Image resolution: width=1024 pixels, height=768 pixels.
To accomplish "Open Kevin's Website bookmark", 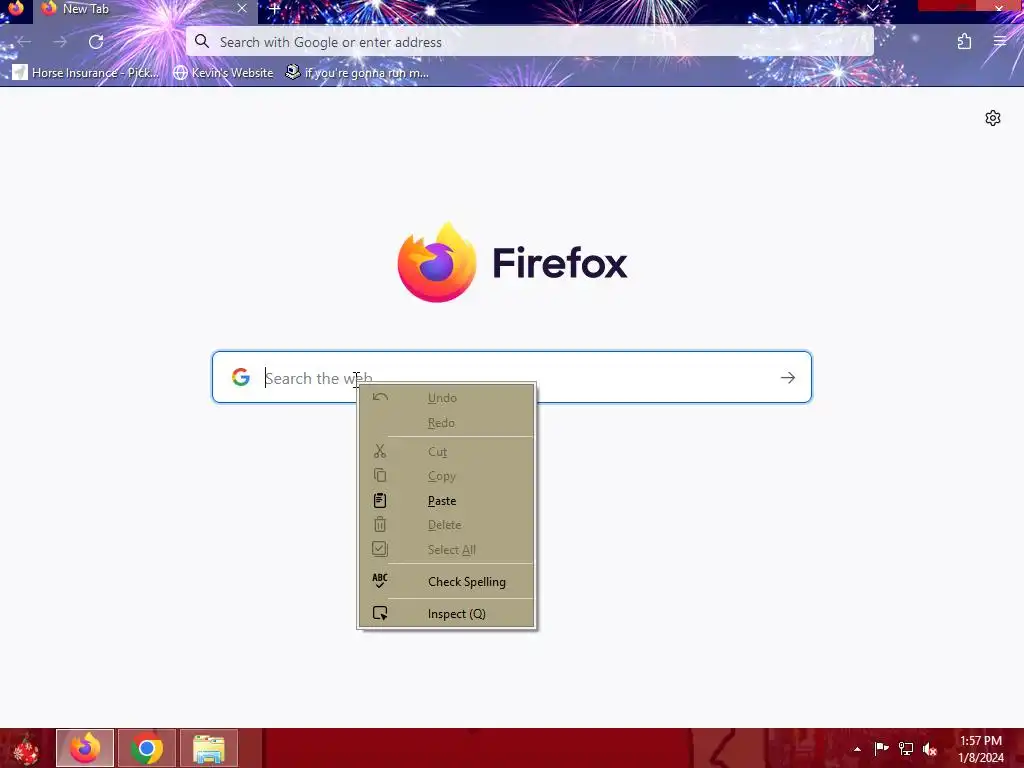I will tap(223, 72).
